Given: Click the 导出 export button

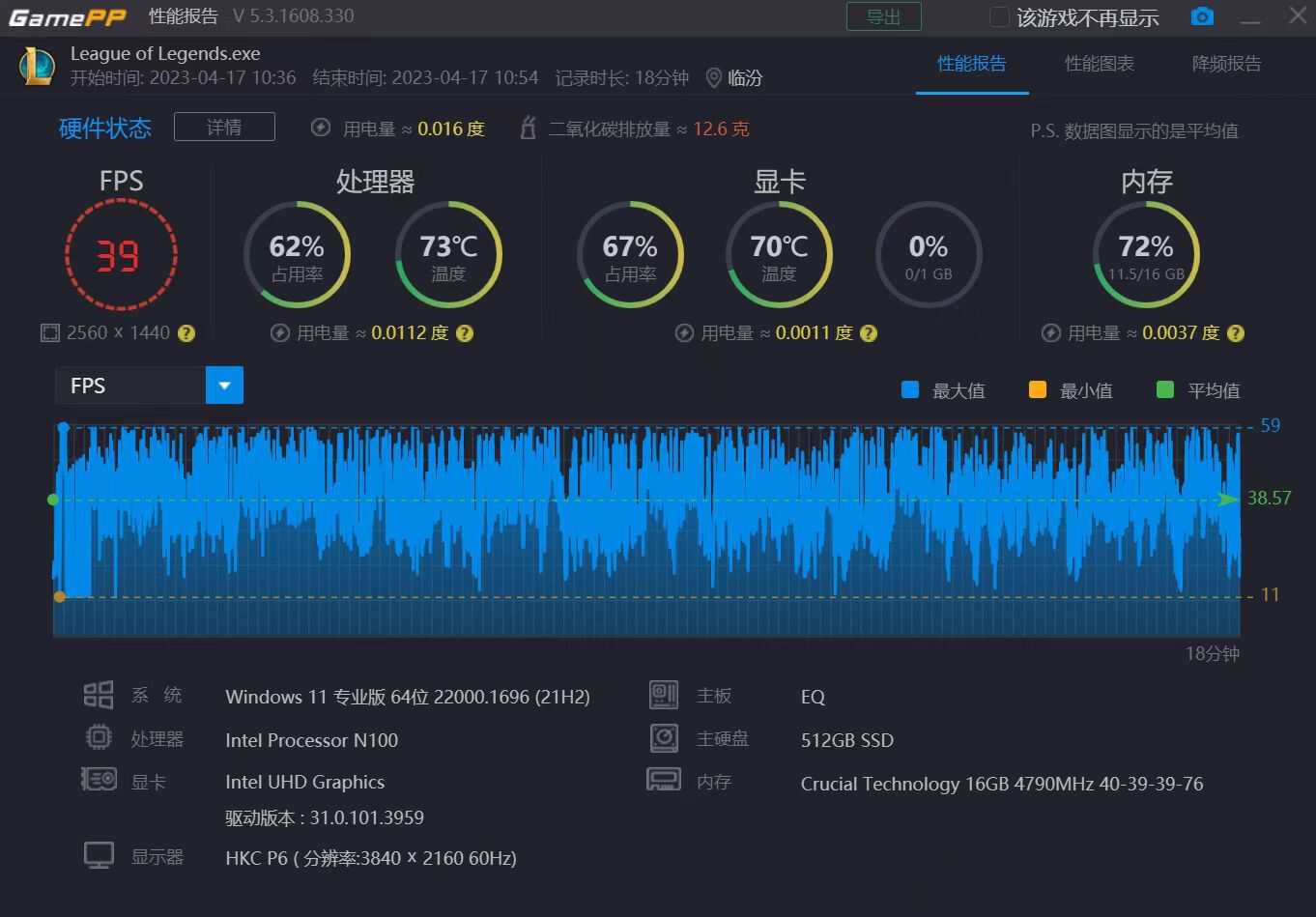Looking at the screenshot, I should (x=884, y=16).
